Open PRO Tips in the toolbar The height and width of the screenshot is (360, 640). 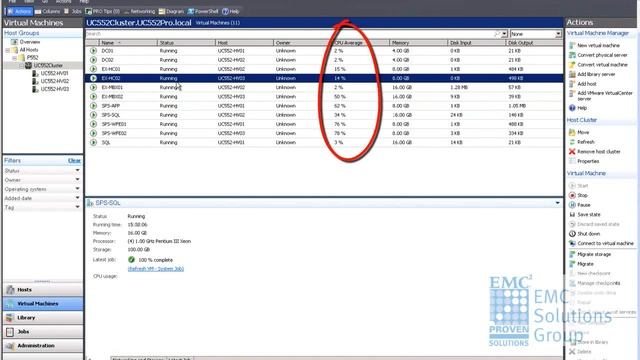102,11
